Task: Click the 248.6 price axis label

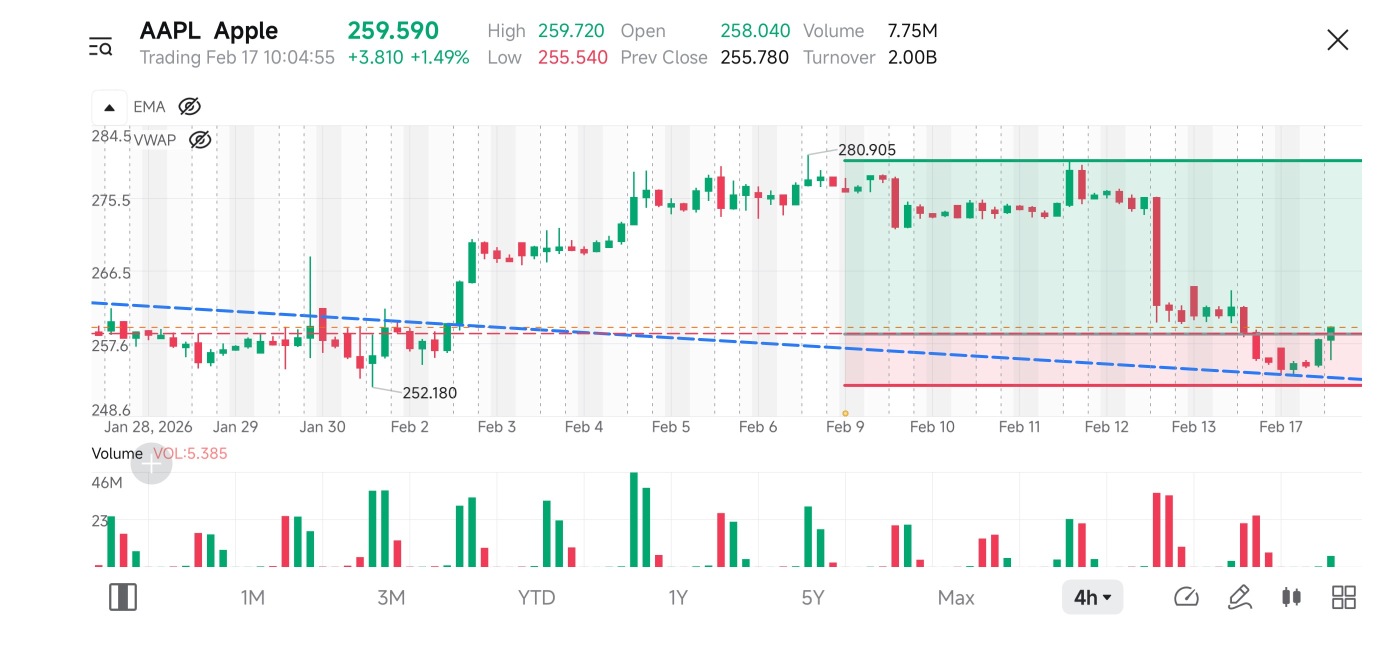Action: 111,410
